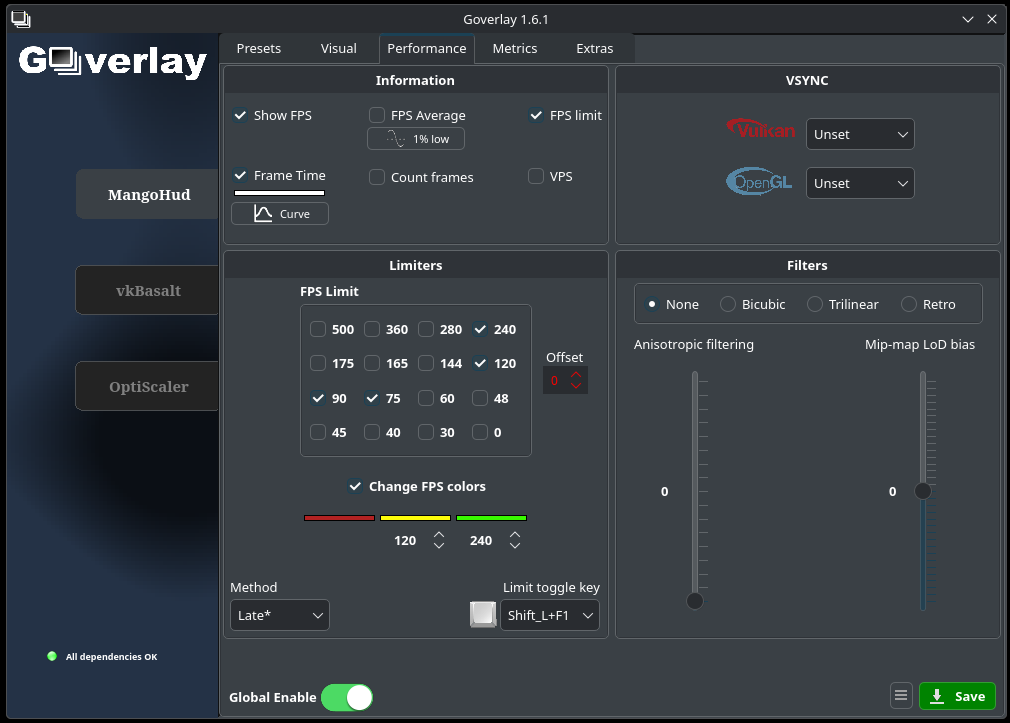This screenshot has height=723, width=1010.
Task: Open the Shift_L+F1 toggle key dropdown
Action: tap(549, 615)
